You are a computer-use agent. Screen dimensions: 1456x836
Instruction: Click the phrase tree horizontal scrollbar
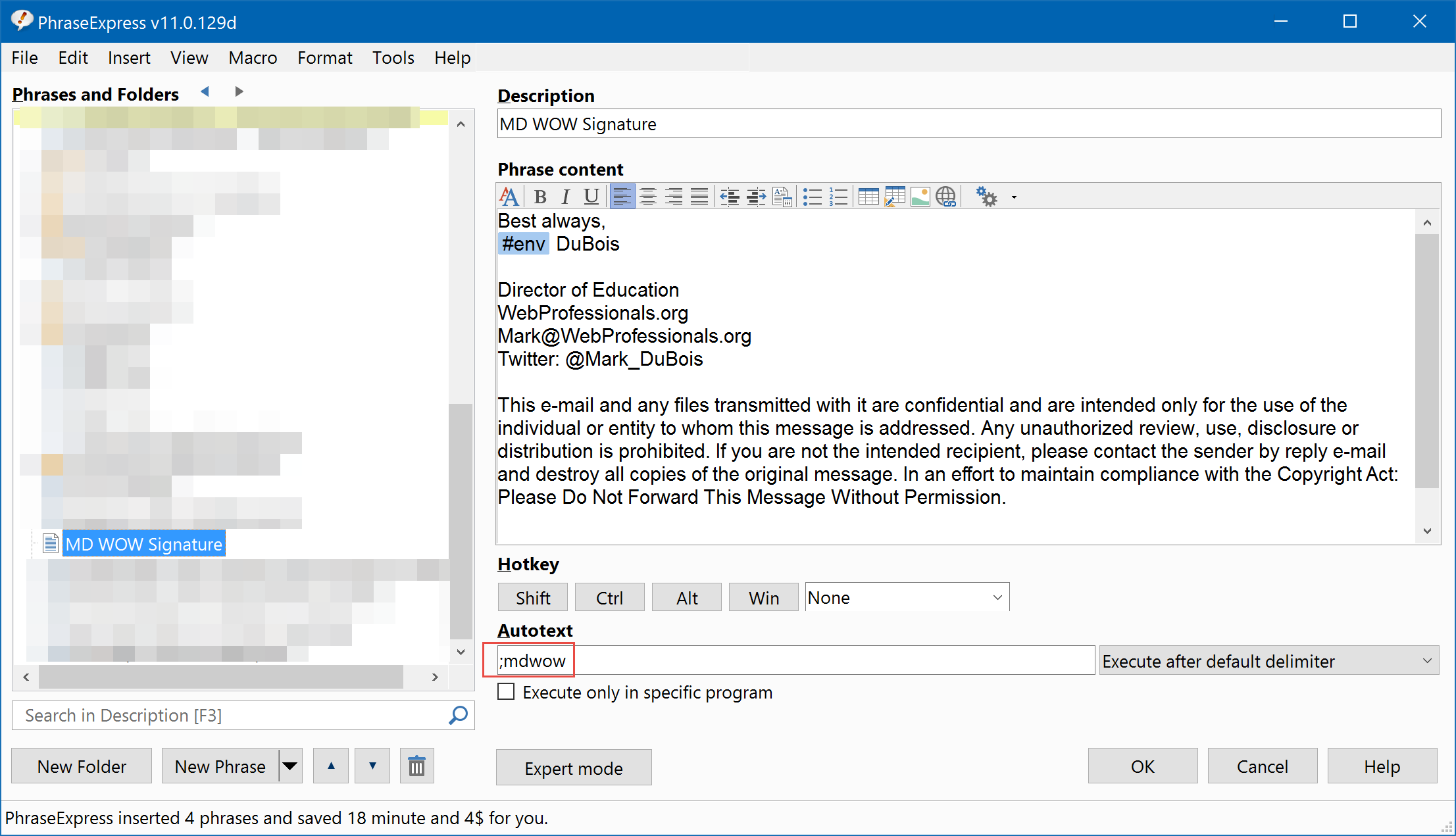point(221,677)
